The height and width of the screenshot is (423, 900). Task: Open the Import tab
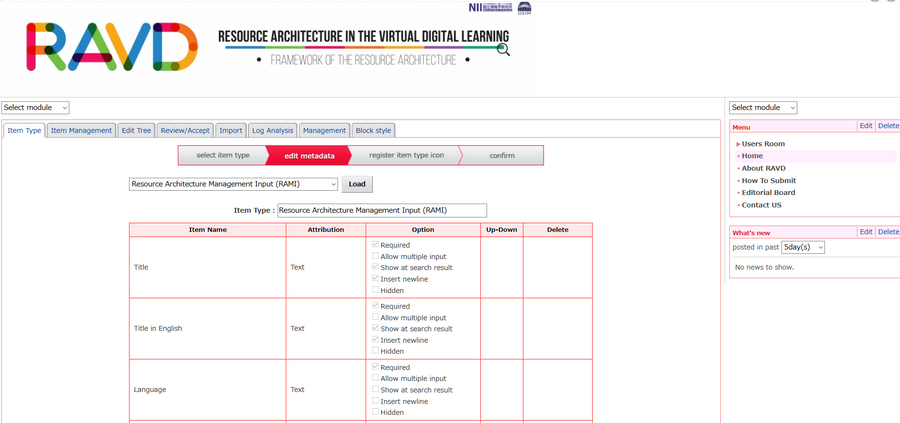pos(231,130)
